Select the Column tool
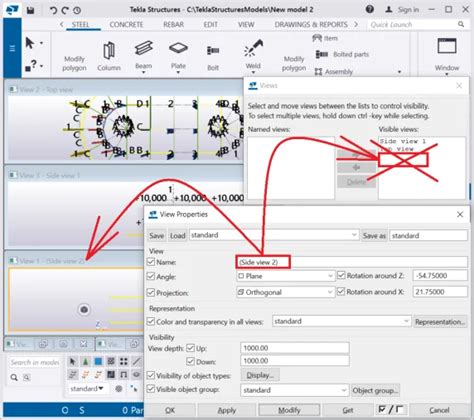Viewport: 474px width, 420px height. 109,56
